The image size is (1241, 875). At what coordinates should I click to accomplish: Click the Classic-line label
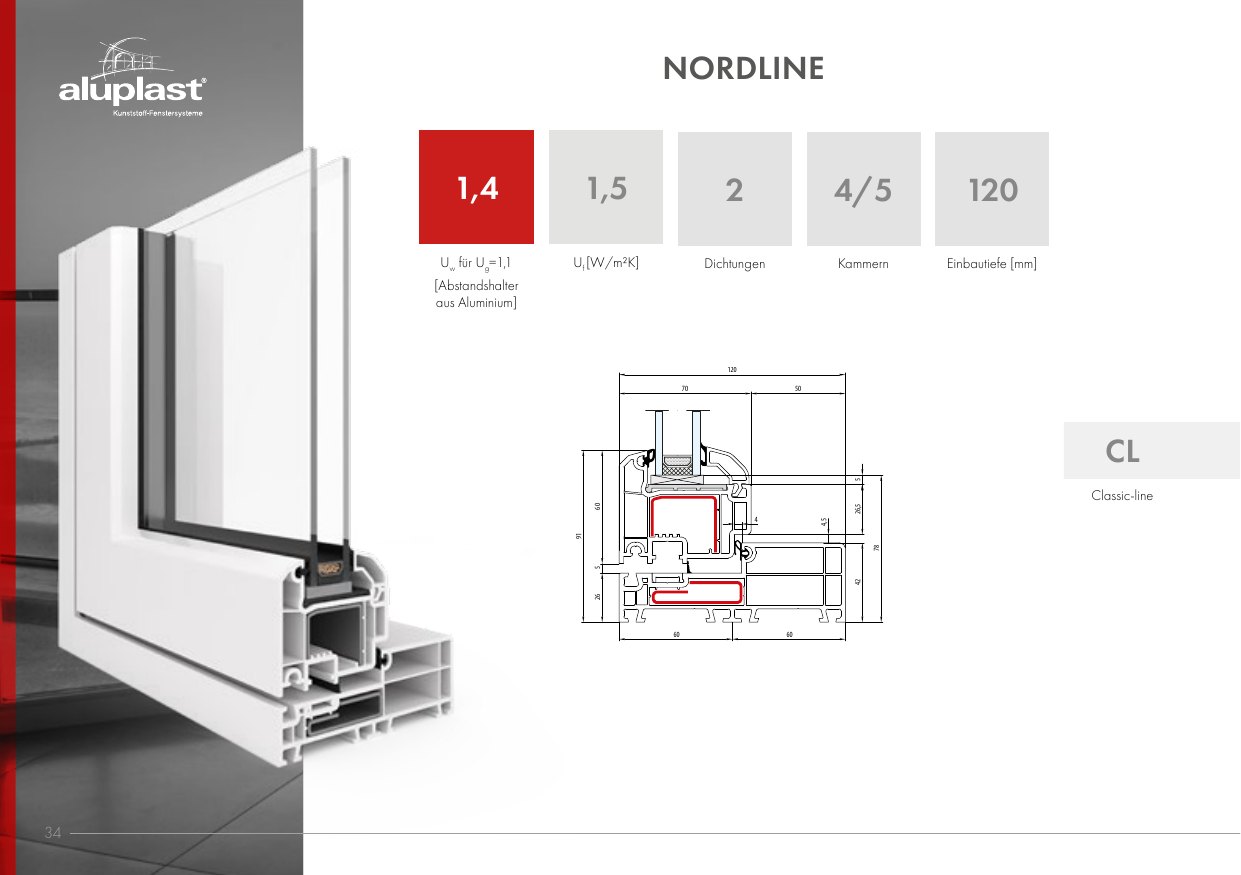point(1122,495)
